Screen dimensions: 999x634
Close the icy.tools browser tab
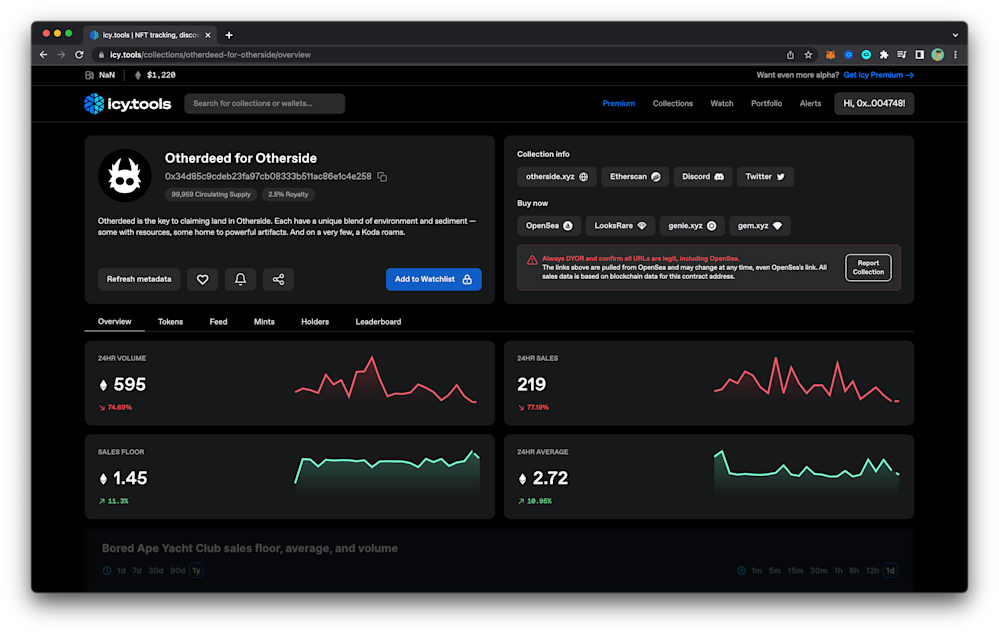click(208, 35)
